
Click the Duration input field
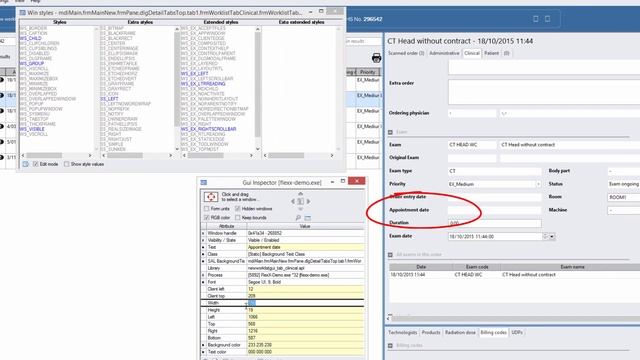pos(495,223)
